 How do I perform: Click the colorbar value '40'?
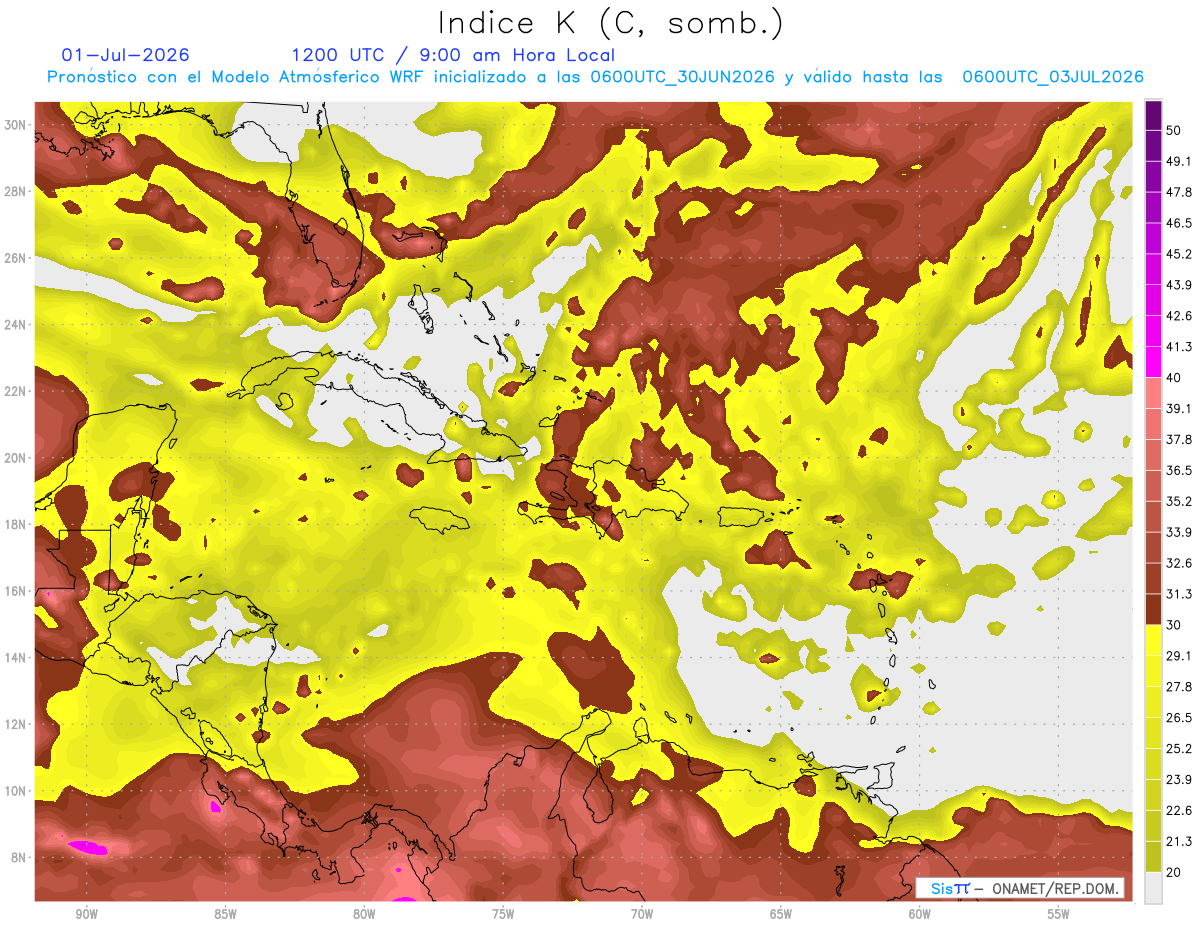[x=1174, y=378]
